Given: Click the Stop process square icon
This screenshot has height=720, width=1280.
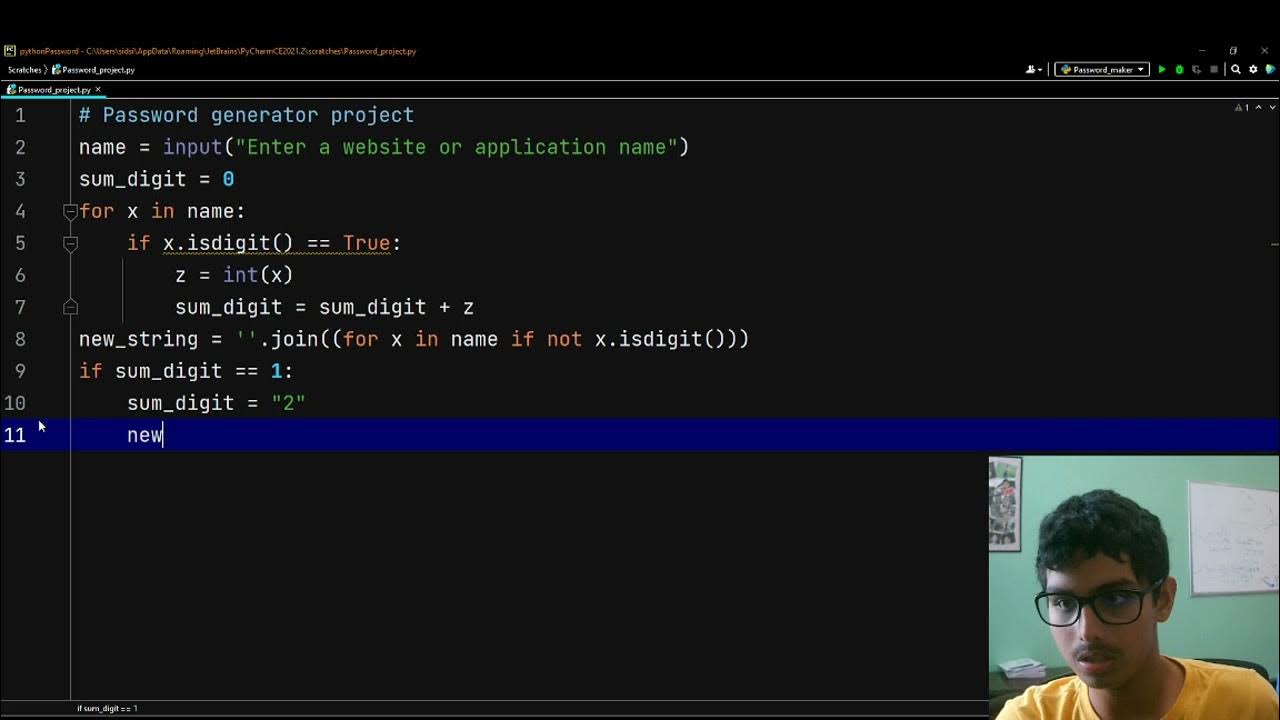Looking at the screenshot, I should [1214, 70].
